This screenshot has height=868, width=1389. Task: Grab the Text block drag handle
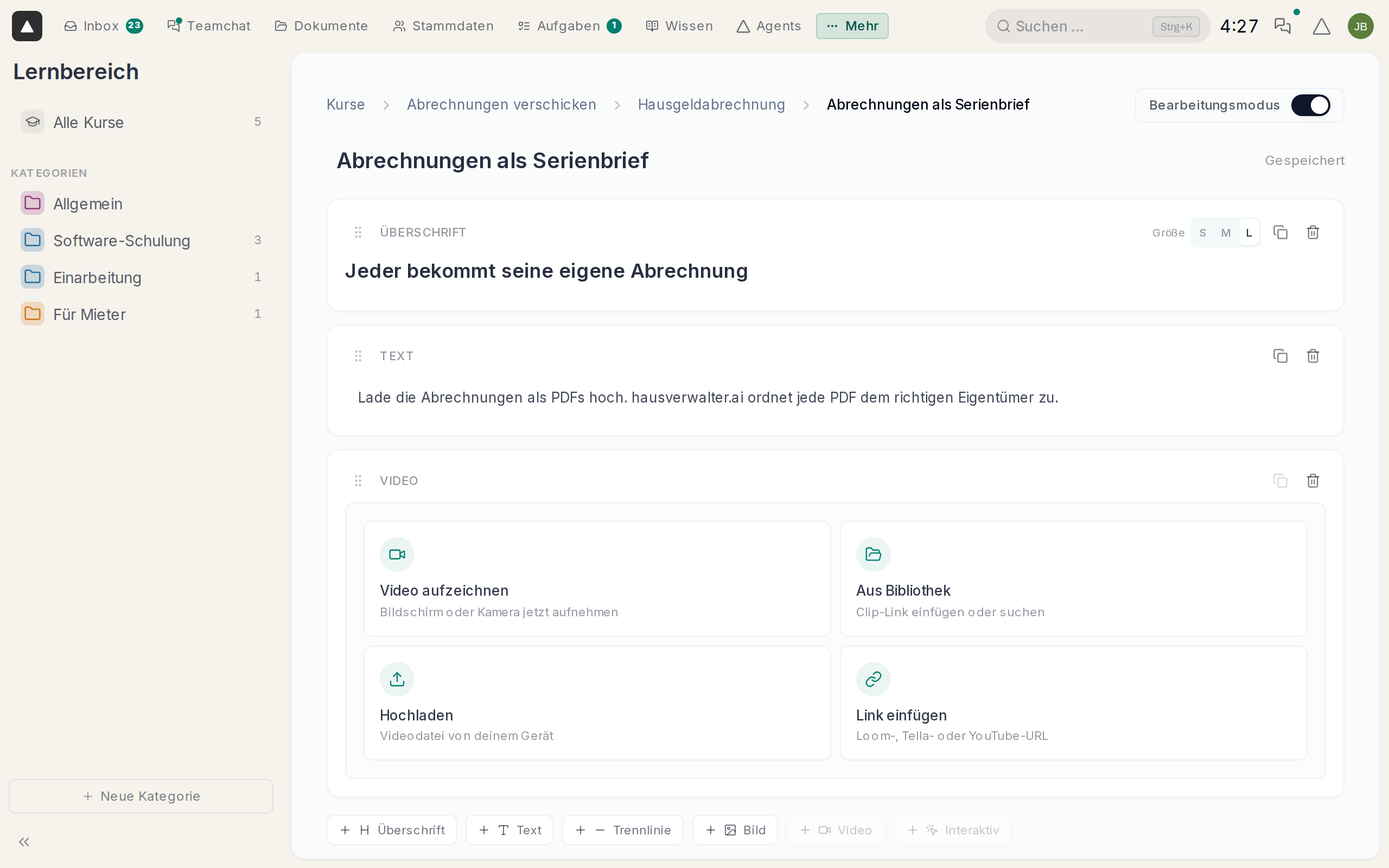point(358,356)
